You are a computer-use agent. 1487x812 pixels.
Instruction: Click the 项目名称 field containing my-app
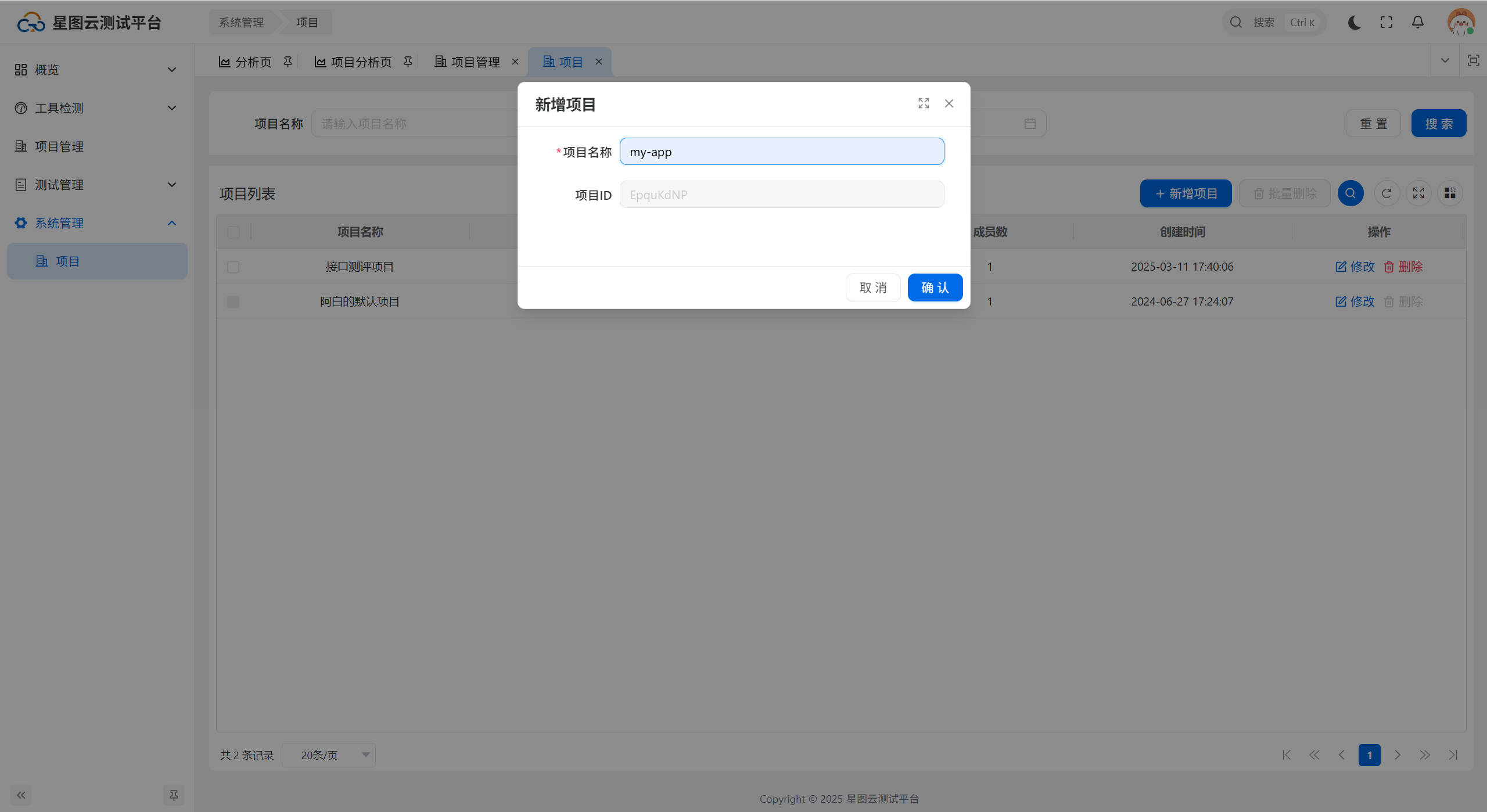tap(781, 152)
